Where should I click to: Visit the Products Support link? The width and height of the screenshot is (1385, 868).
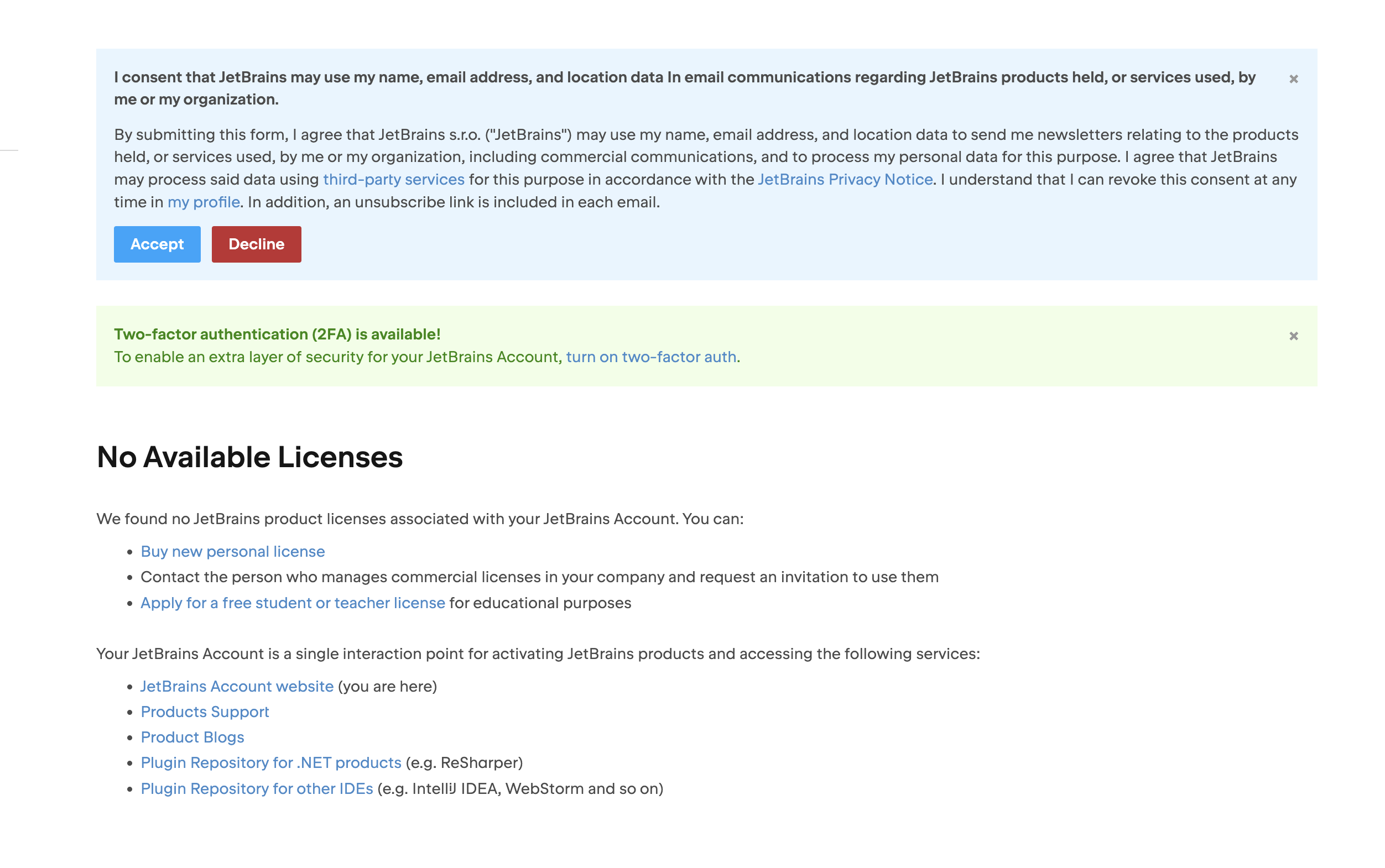205,712
